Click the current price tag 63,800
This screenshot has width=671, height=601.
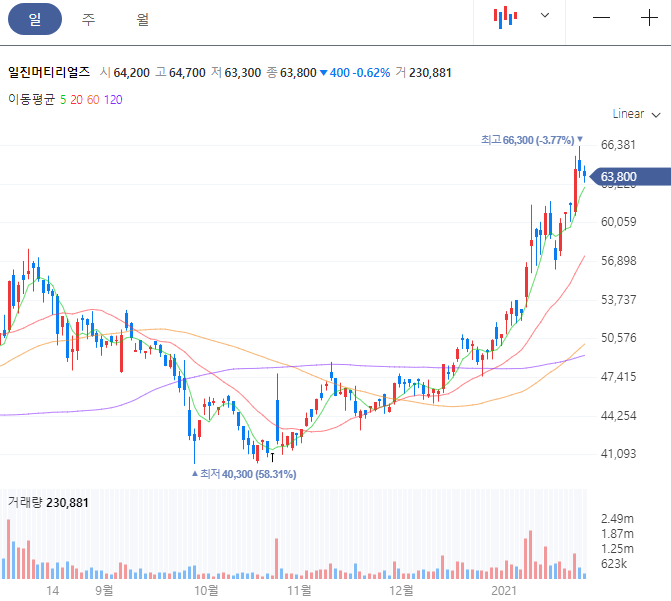click(x=630, y=176)
